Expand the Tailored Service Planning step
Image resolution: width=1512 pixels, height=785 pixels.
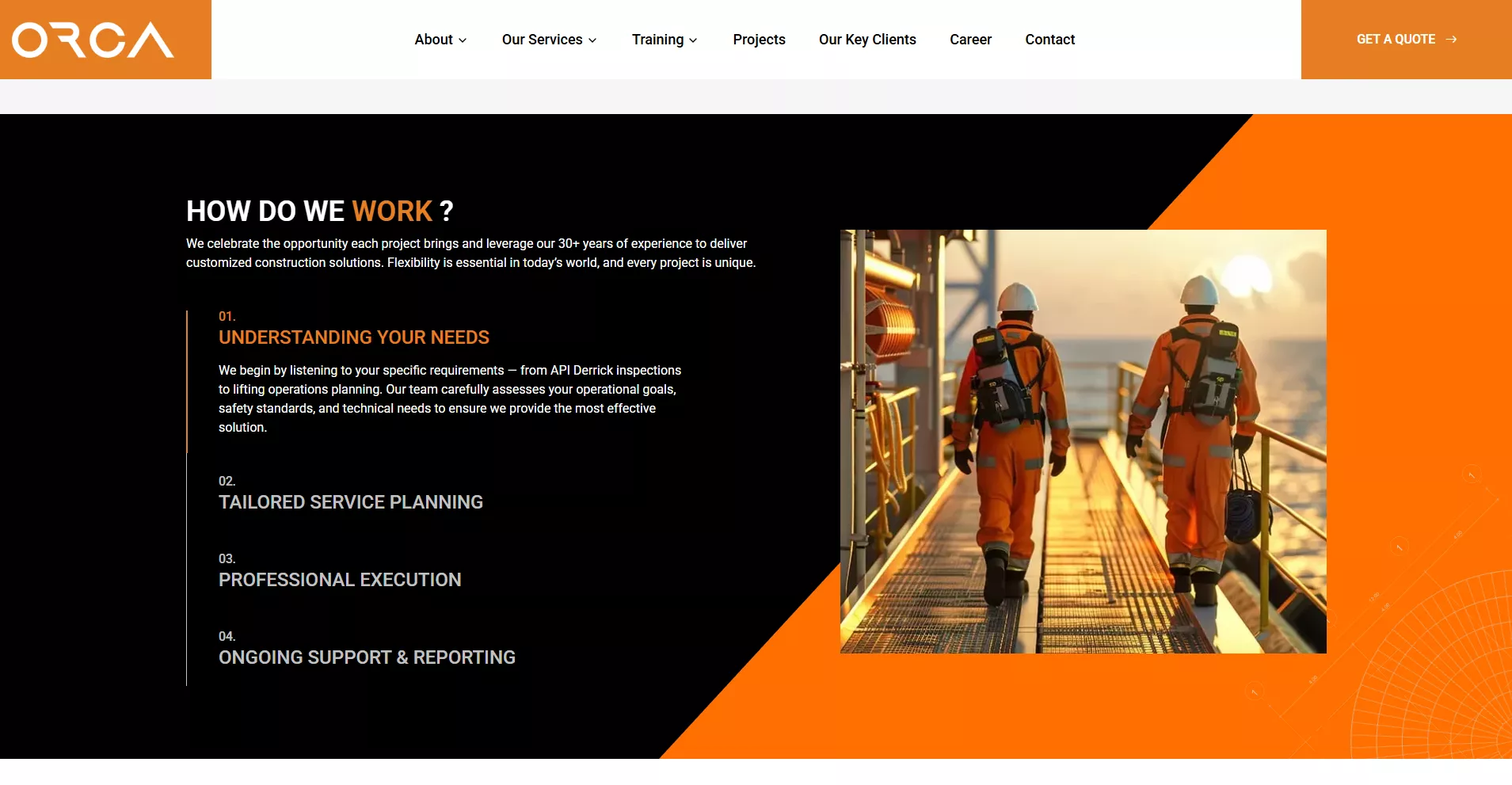[x=350, y=502]
